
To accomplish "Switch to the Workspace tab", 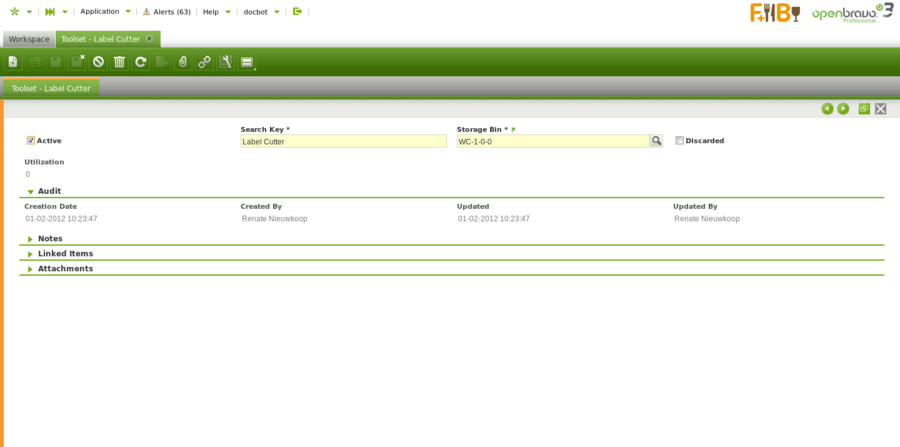I will pos(29,39).
